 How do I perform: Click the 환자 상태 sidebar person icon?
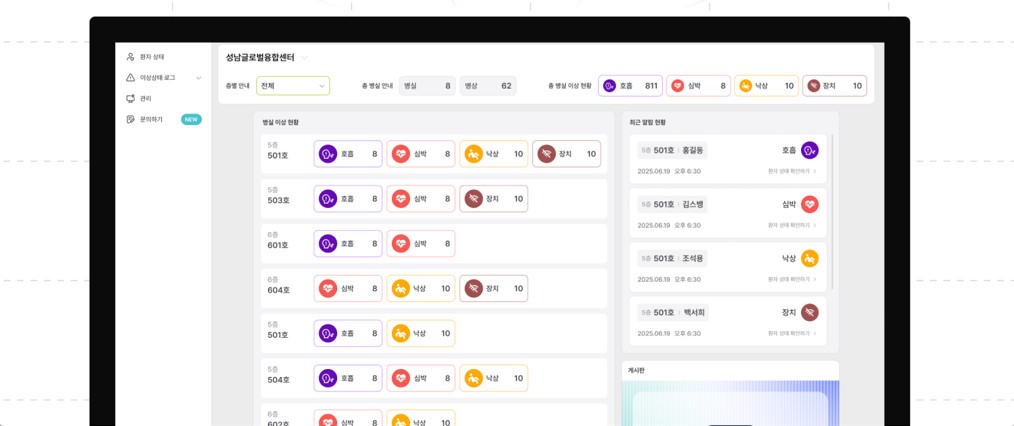131,57
